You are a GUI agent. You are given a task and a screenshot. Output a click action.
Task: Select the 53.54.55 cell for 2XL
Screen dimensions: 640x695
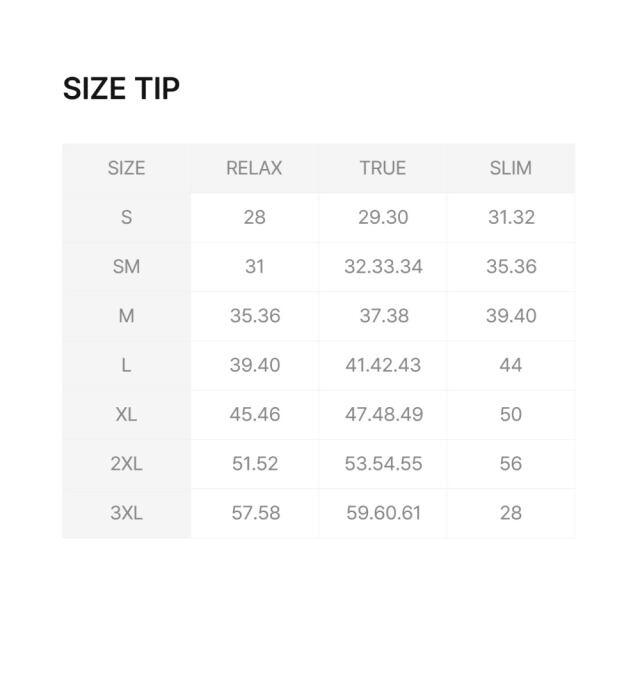[x=383, y=464]
